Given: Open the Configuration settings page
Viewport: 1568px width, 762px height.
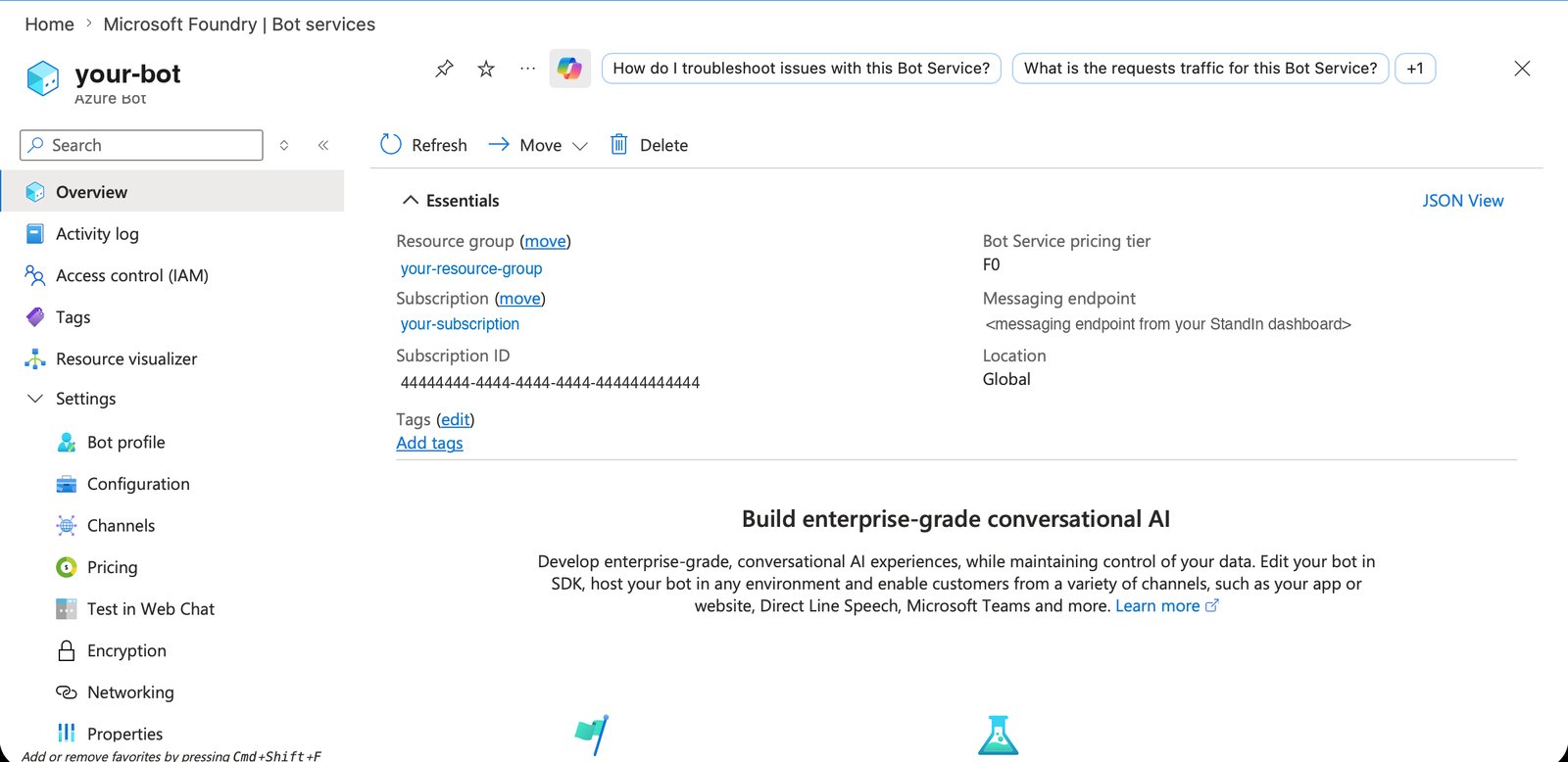Looking at the screenshot, I should (x=138, y=484).
